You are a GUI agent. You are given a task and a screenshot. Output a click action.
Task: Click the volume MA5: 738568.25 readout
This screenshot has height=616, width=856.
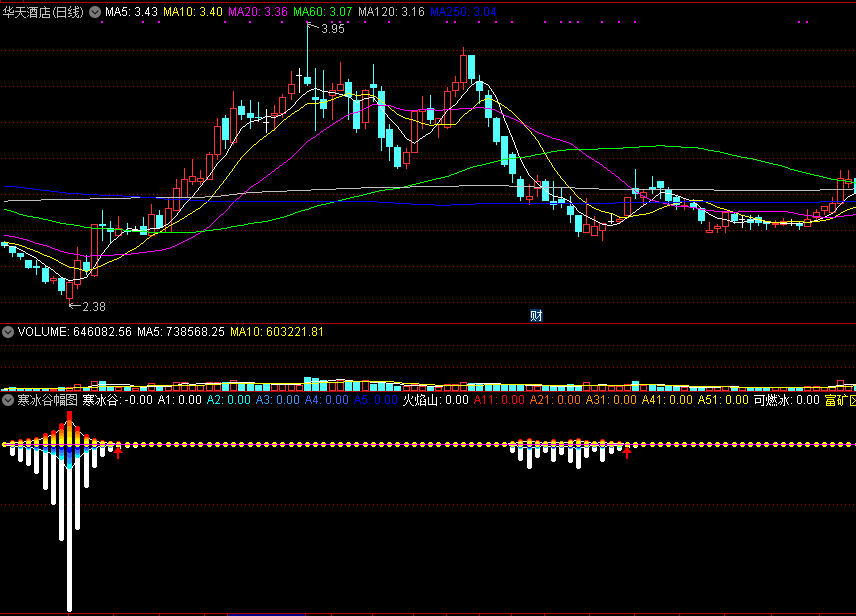click(181, 332)
